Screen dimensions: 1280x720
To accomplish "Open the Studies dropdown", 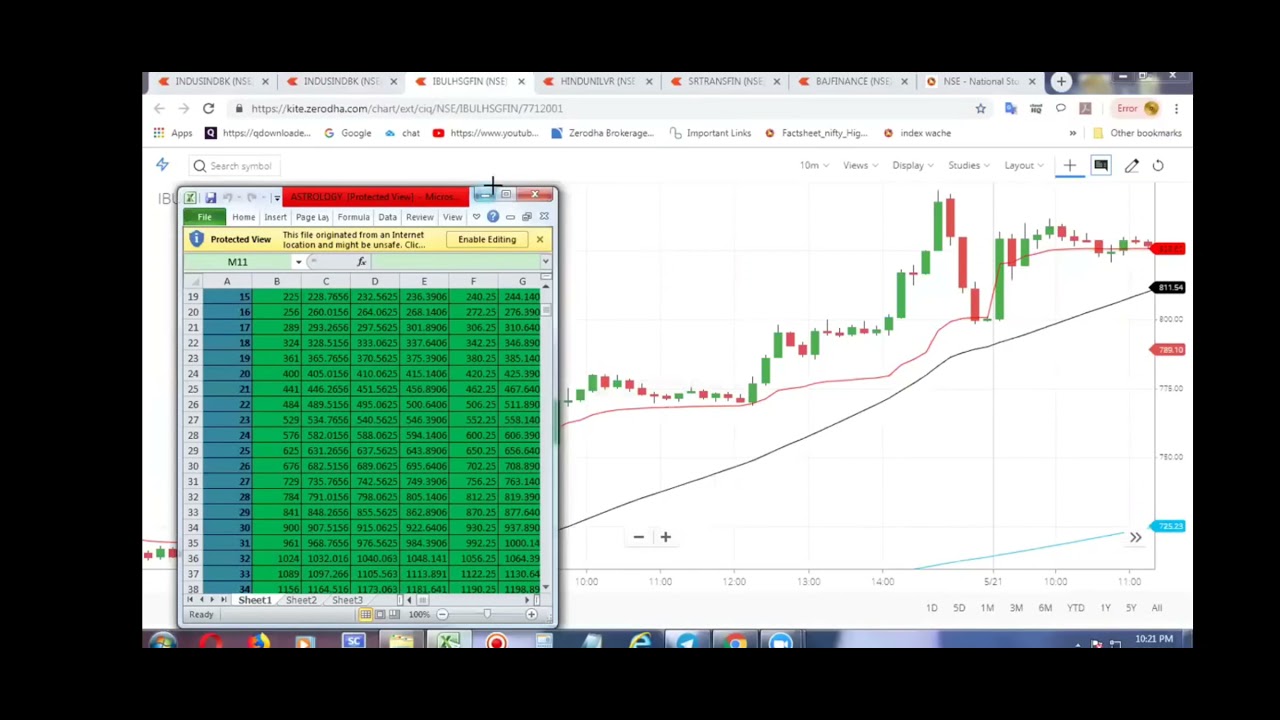I will pos(968,165).
